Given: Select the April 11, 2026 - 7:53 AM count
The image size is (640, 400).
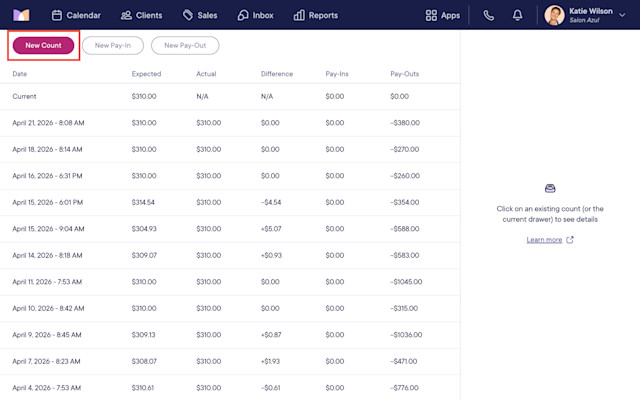Looking at the screenshot, I should tap(230, 282).
